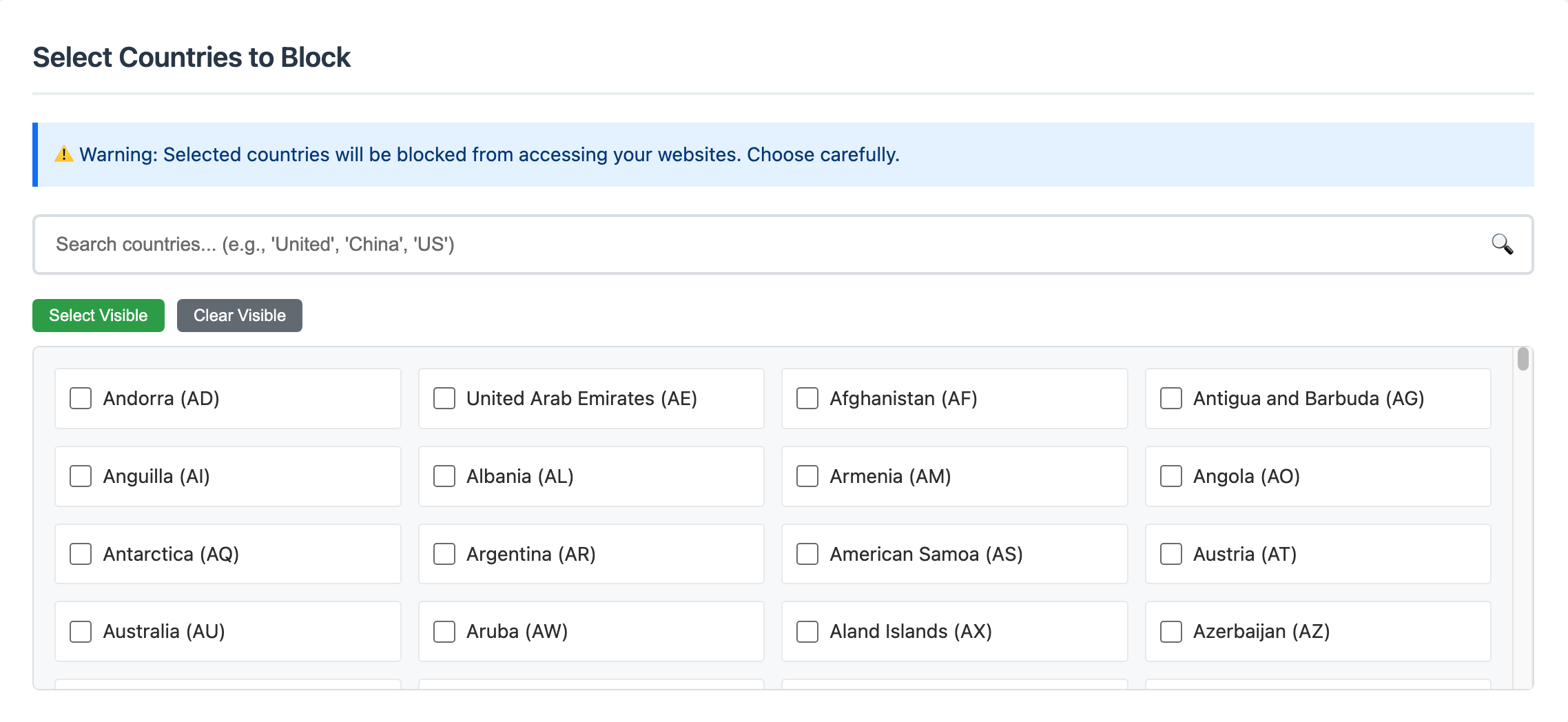The width and height of the screenshot is (1568, 722).
Task: Check the Argentina (AR) checkbox
Action: (x=444, y=554)
